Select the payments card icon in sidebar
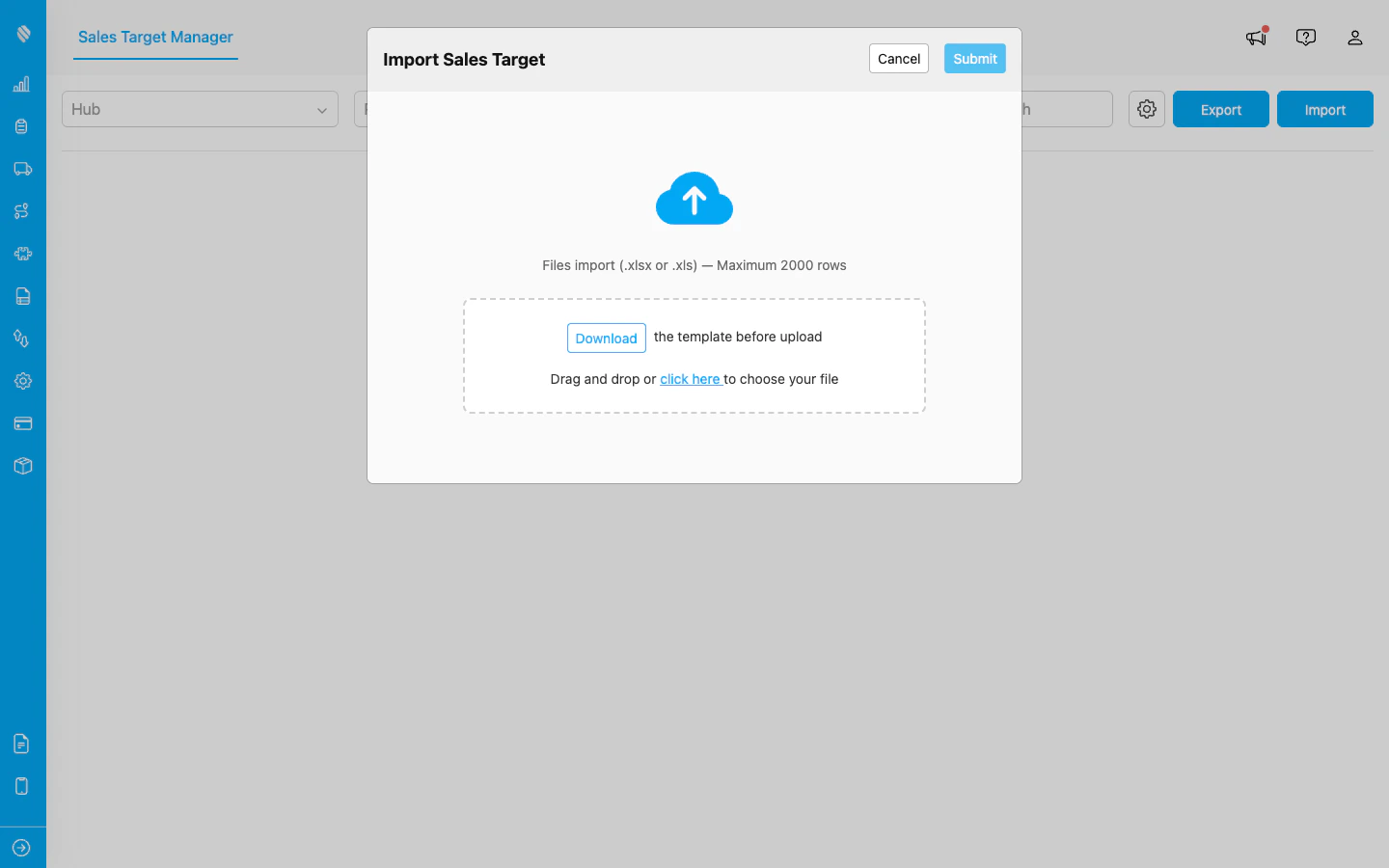The height and width of the screenshot is (868, 1389). point(22,423)
